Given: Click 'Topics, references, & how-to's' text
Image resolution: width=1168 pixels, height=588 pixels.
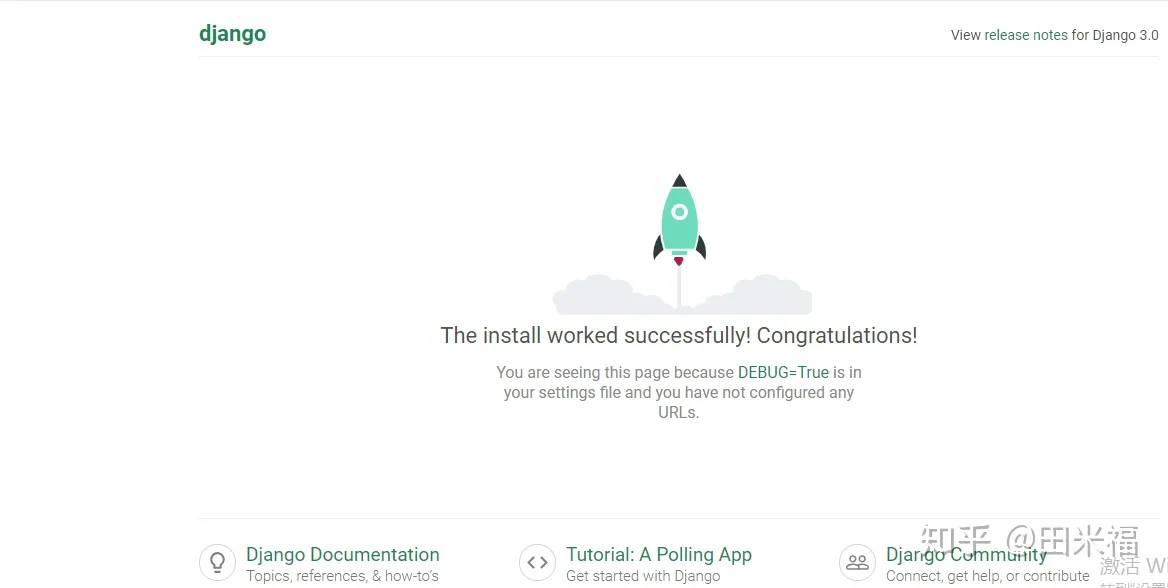Looking at the screenshot, I should [x=342, y=576].
